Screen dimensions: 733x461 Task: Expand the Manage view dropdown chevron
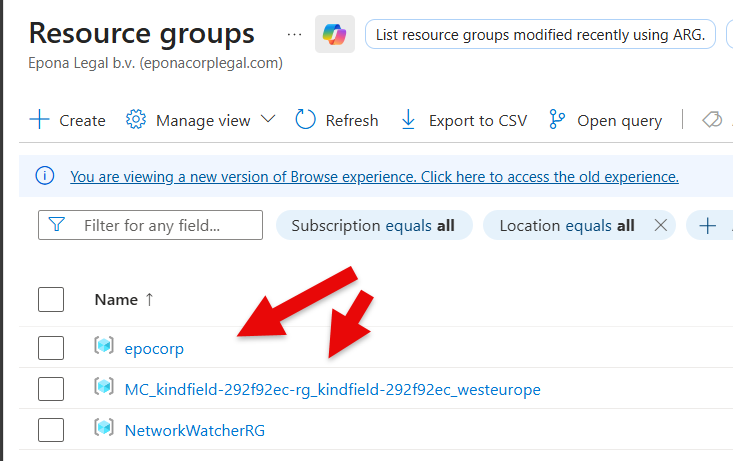268,120
